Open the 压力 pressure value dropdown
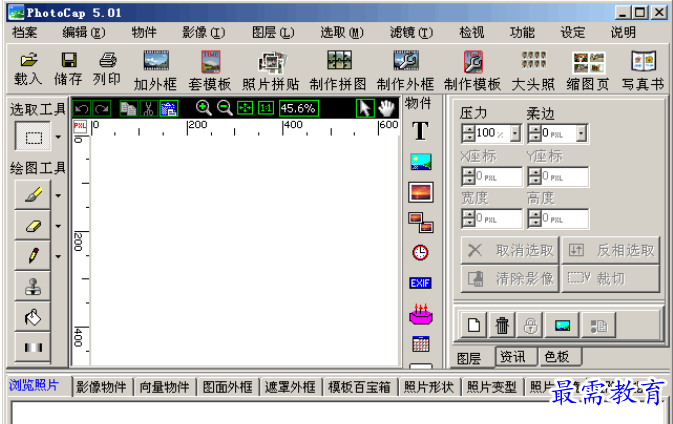The image size is (673, 424). point(515,133)
